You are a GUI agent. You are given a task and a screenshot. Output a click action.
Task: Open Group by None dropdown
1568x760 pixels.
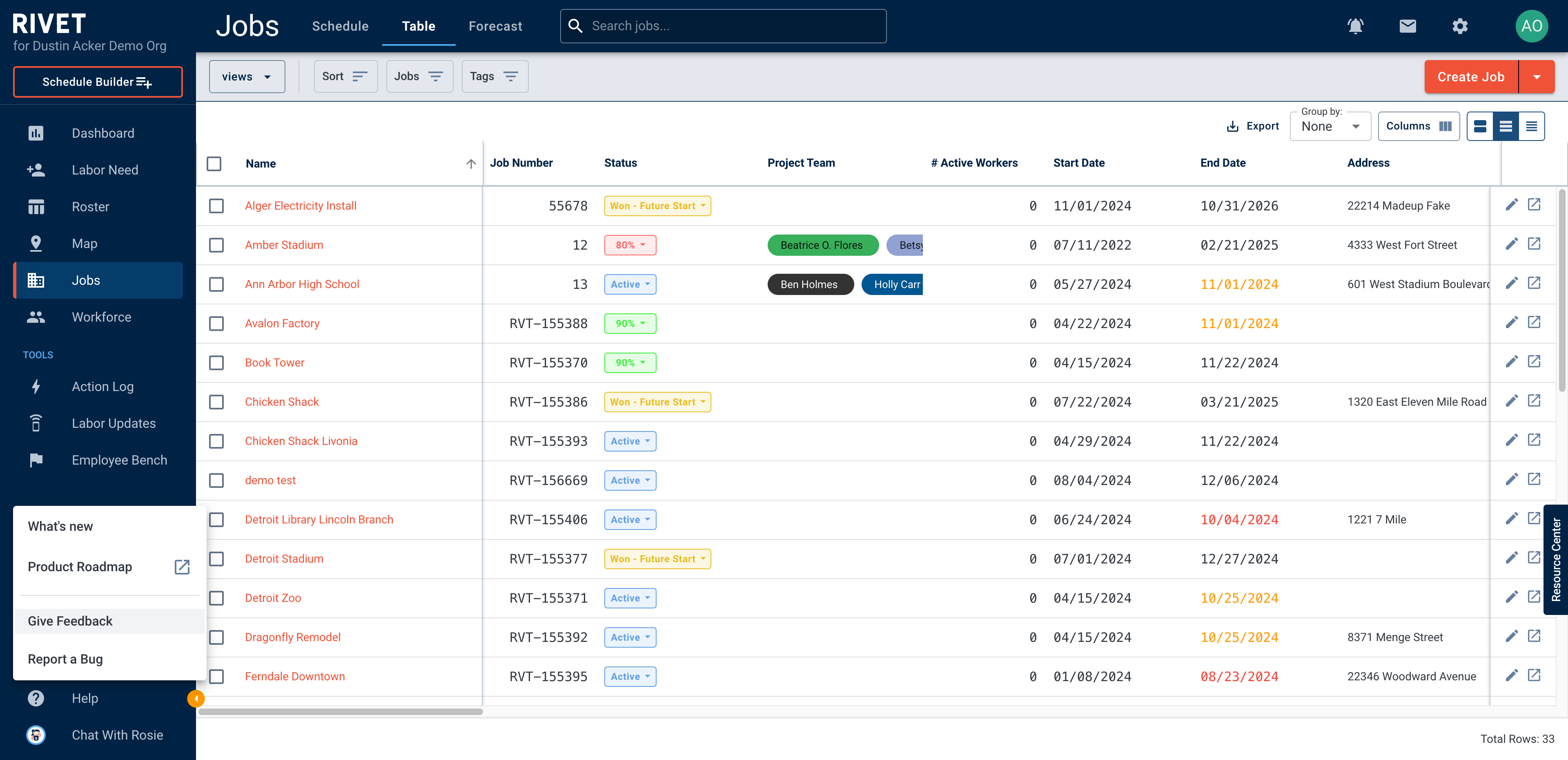pos(1330,126)
